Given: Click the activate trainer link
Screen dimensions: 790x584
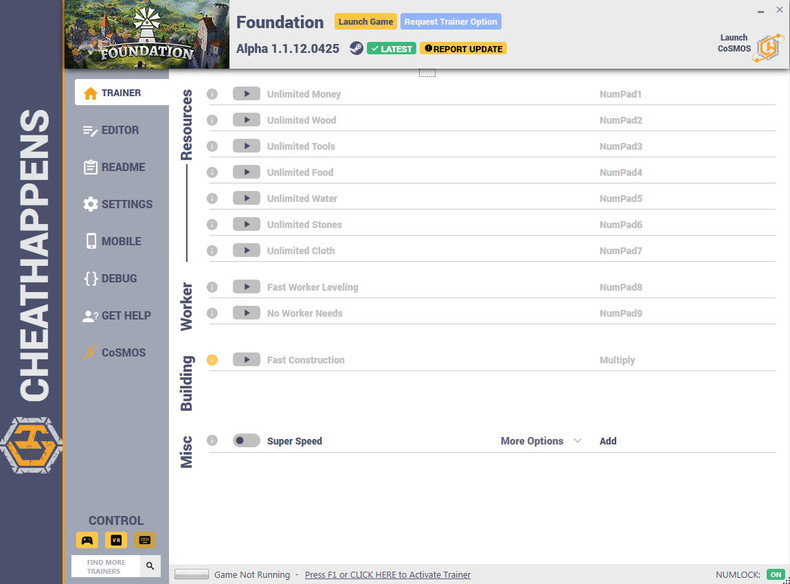Looking at the screenshot, I should coord(387,574).
